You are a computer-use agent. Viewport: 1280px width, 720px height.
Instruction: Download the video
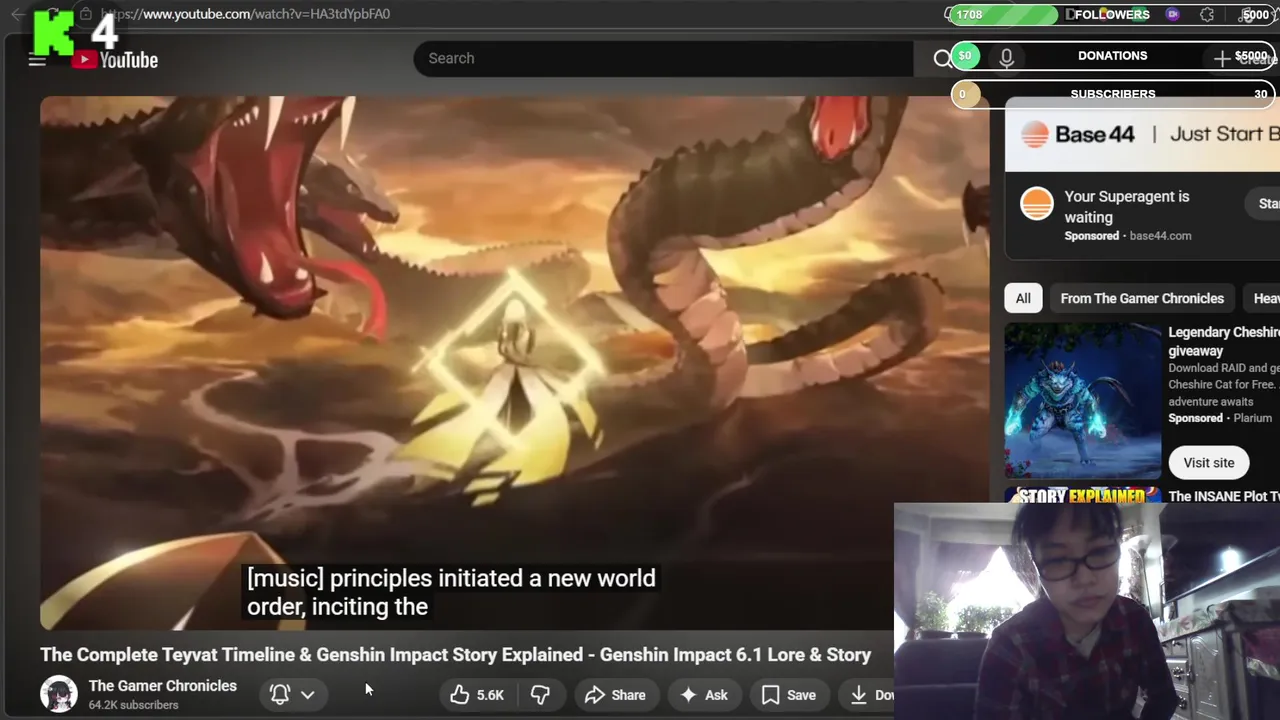(x=868, y=695)
